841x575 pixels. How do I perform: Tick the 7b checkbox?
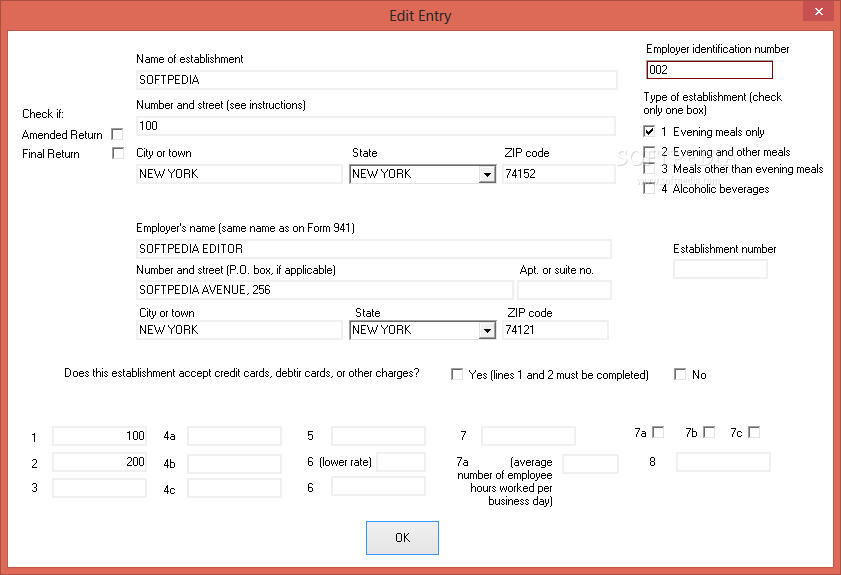pos(709,432)
